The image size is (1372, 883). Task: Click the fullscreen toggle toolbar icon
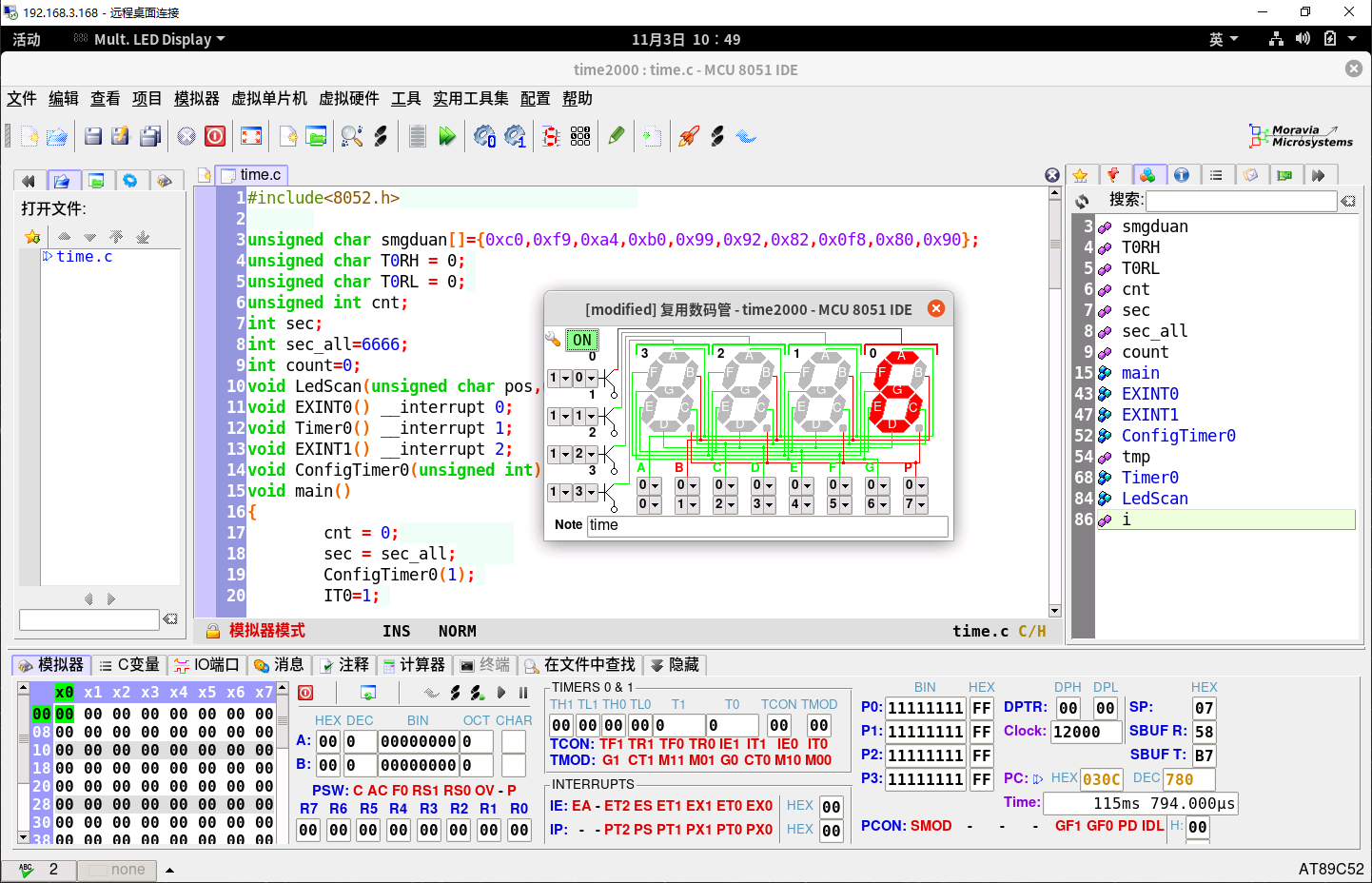point(251,137)
